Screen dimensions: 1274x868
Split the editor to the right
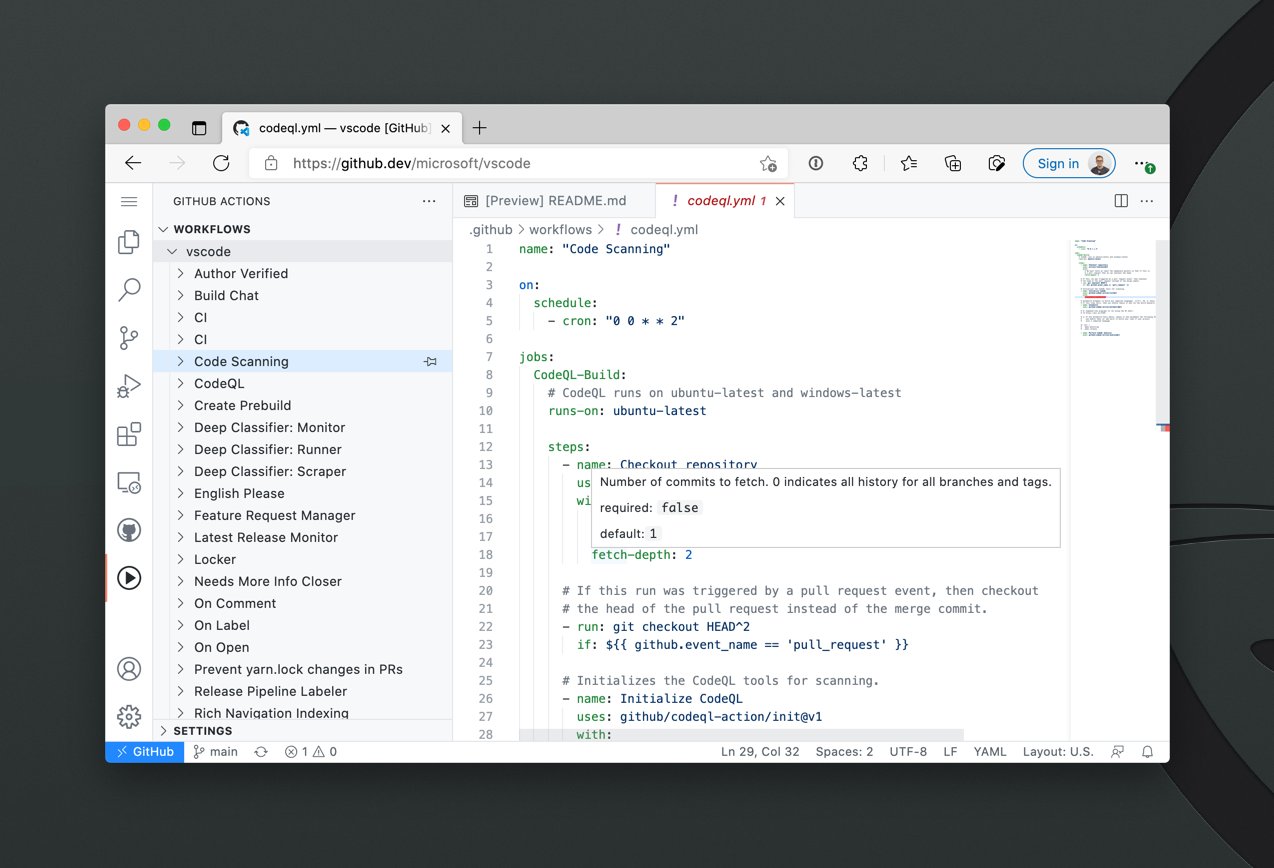[x=1121, y=201]
